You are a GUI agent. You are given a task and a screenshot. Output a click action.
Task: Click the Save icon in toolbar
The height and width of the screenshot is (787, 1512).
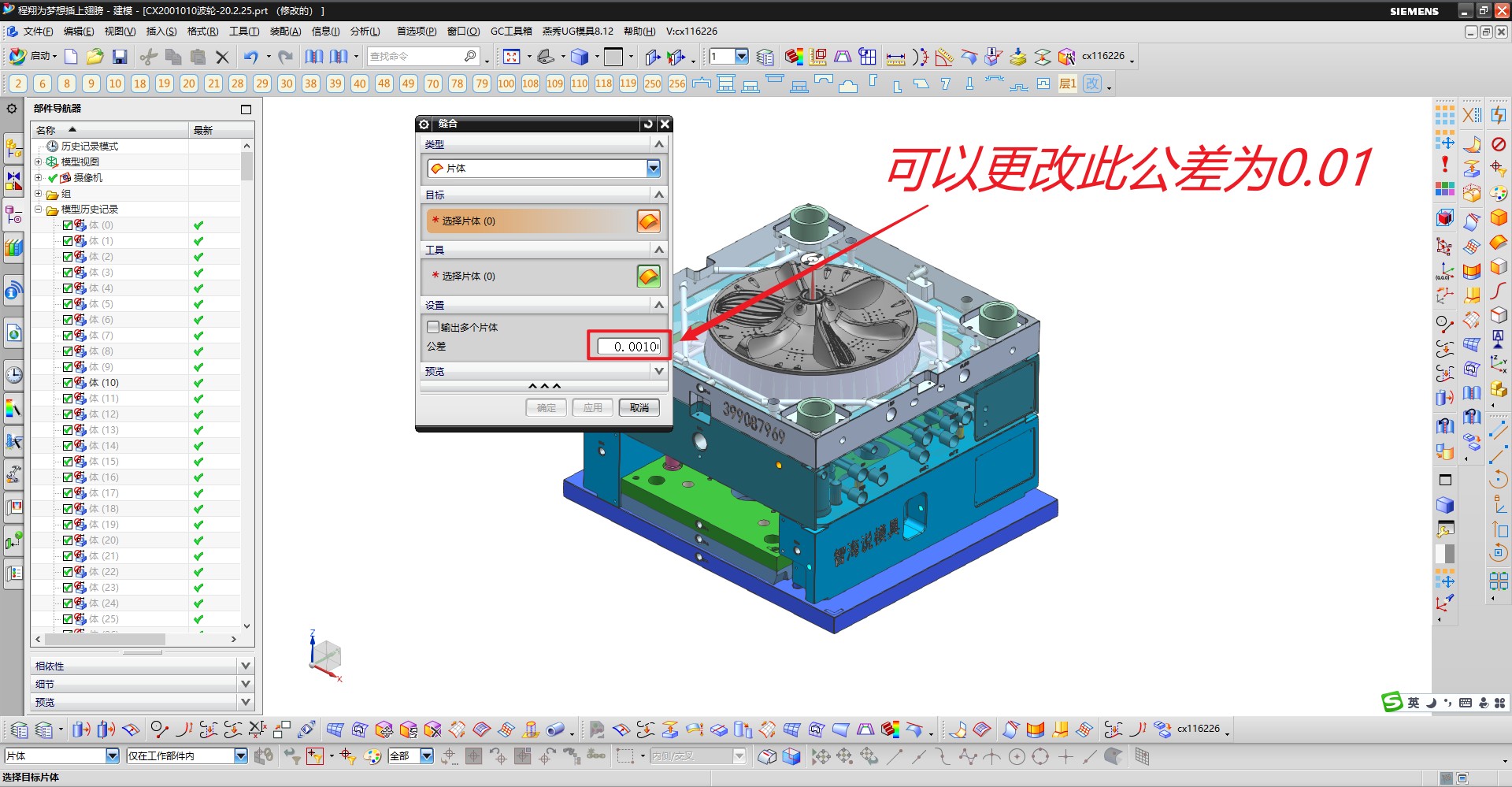pyautogui.click(x=120, y=57)
